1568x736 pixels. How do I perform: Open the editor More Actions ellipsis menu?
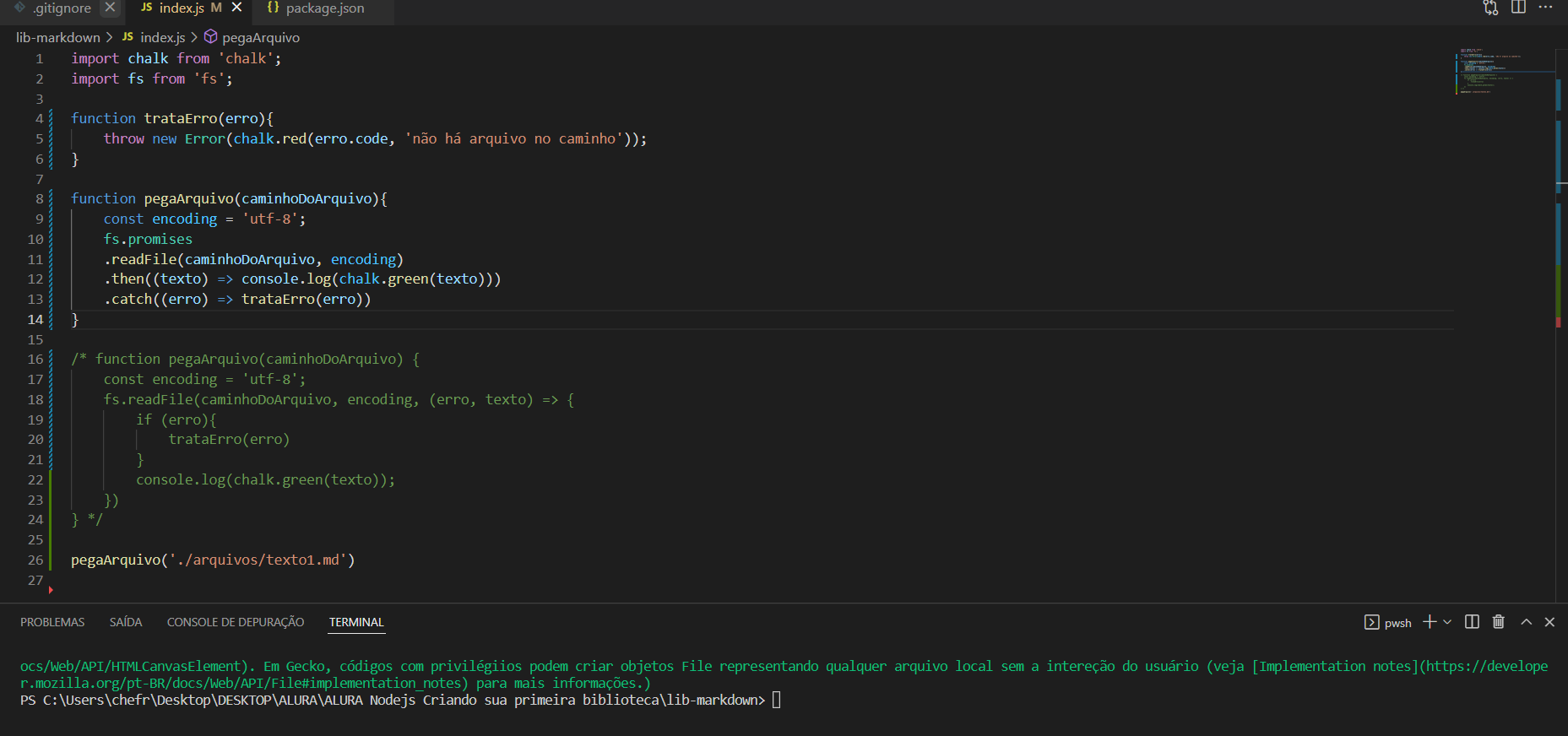pos(1545,8)
